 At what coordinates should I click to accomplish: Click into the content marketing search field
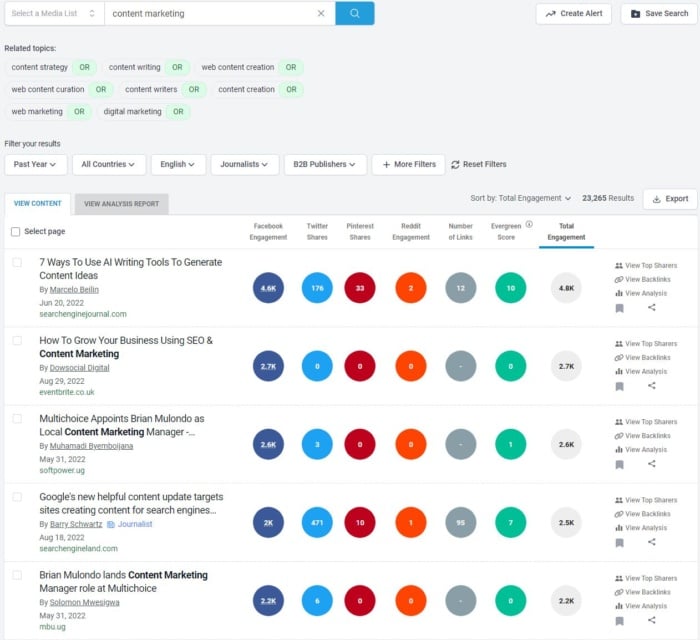[x=210, y=14]
